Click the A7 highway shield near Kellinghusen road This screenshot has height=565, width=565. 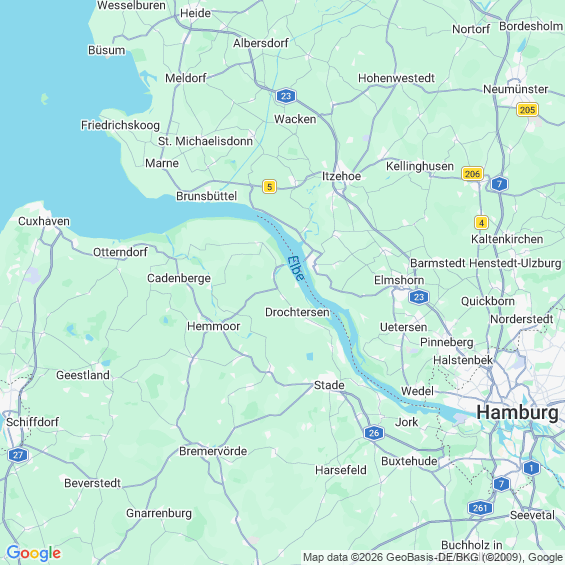pos(499,184)
